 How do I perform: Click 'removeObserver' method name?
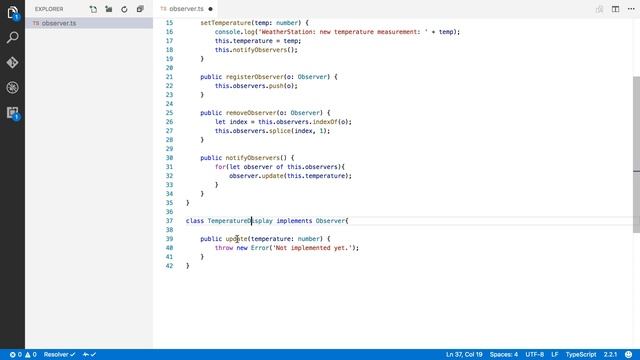click(251, 113)
